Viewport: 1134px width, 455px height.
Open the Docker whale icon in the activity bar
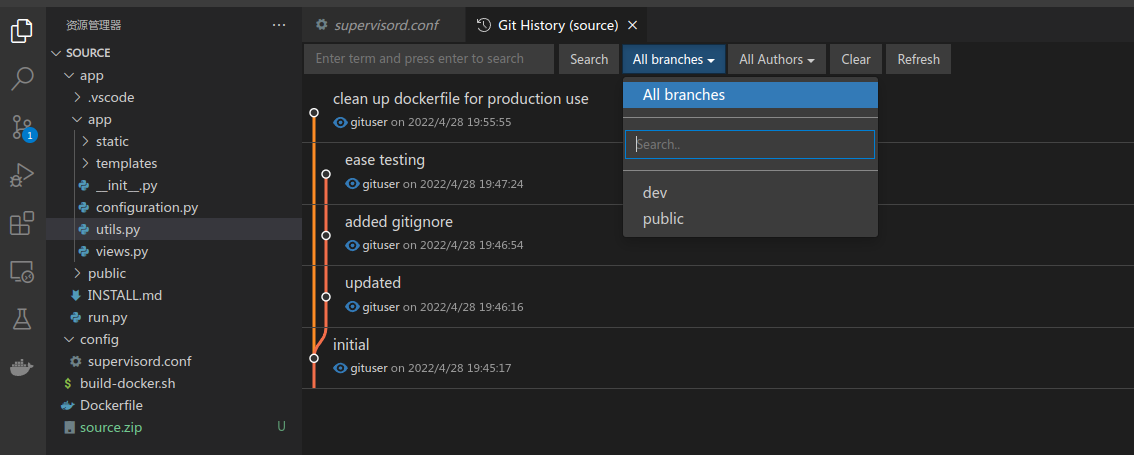coord(22,367)
